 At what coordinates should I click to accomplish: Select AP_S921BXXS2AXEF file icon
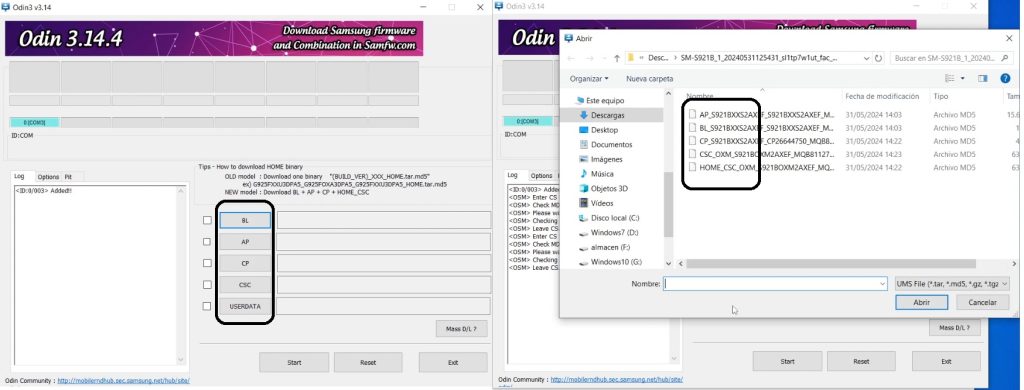[693, 114]
